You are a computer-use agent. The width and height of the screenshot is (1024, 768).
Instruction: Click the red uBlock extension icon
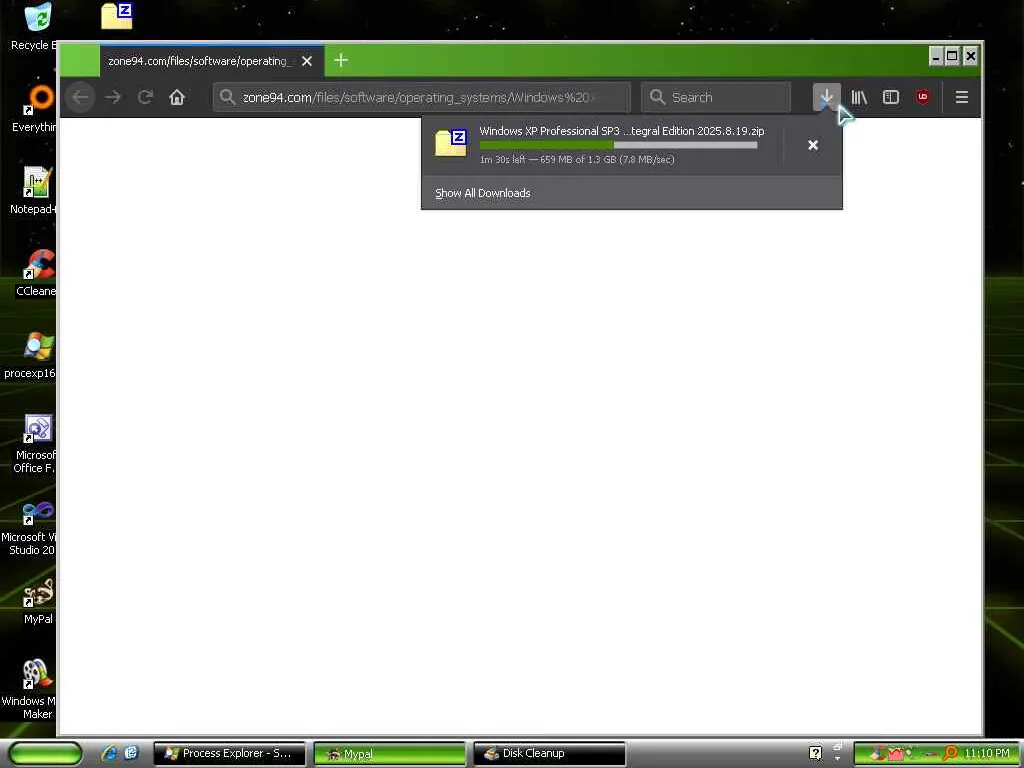[923, 97]
